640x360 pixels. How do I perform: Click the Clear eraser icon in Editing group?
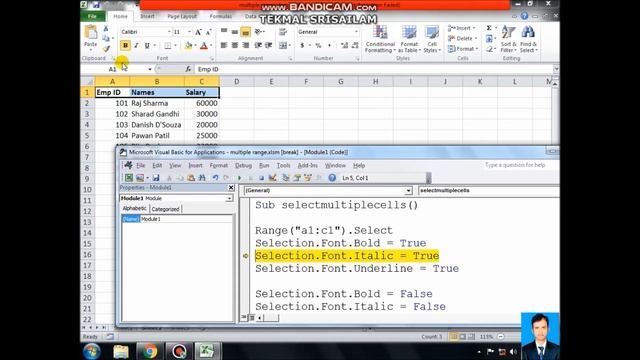489,49
